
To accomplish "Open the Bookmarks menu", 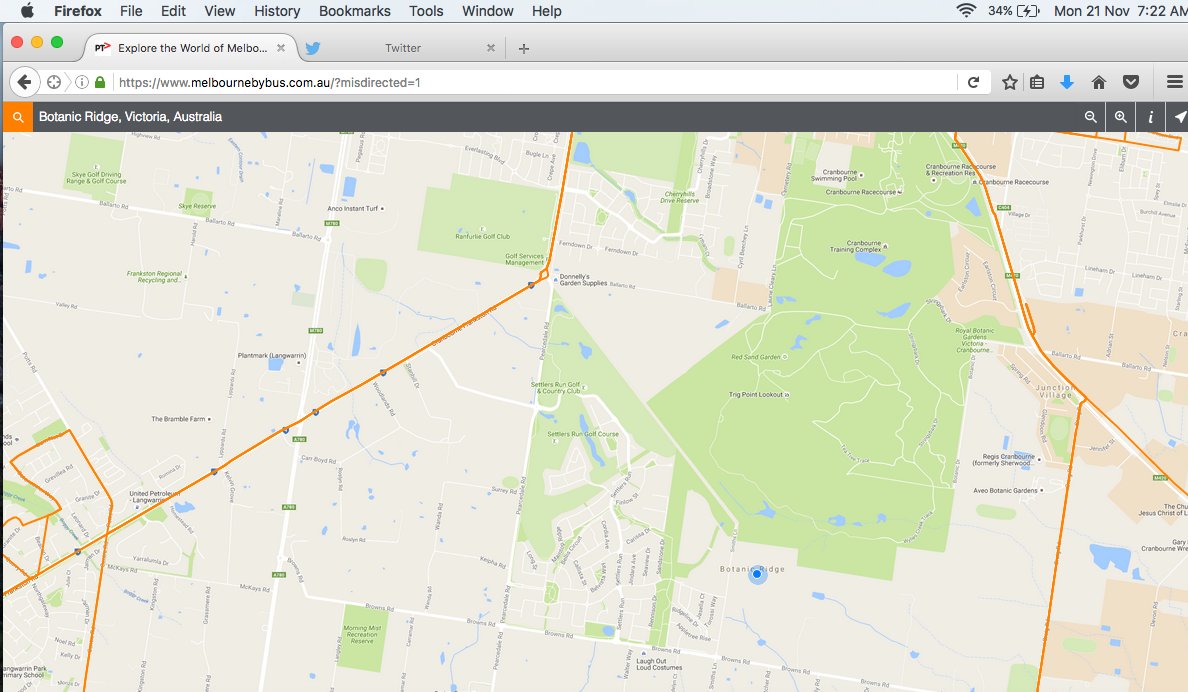I will 355,11.
